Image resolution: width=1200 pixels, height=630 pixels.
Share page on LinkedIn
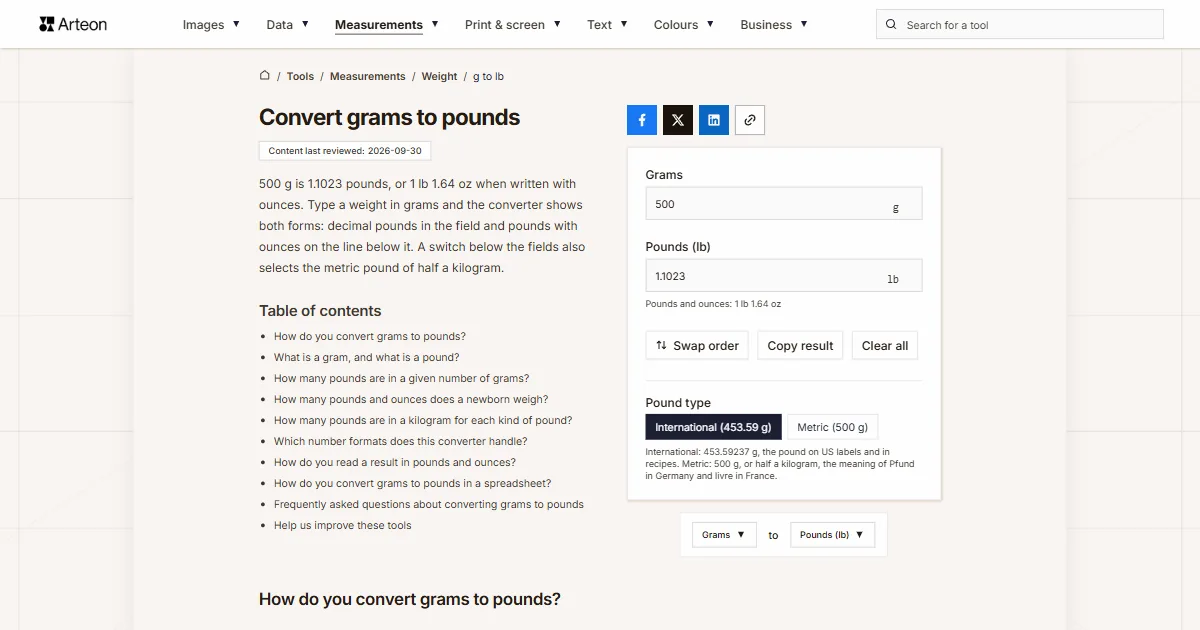(714, 120)
